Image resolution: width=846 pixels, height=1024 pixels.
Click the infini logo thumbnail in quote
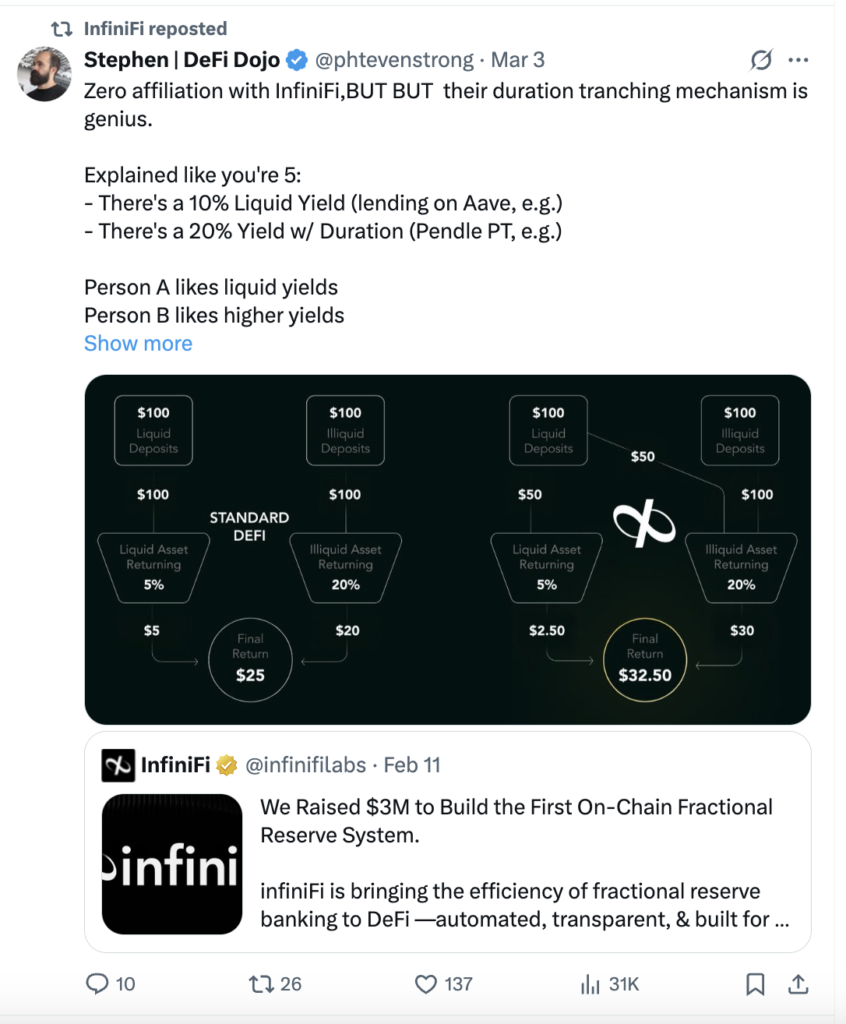click(172, 863)
